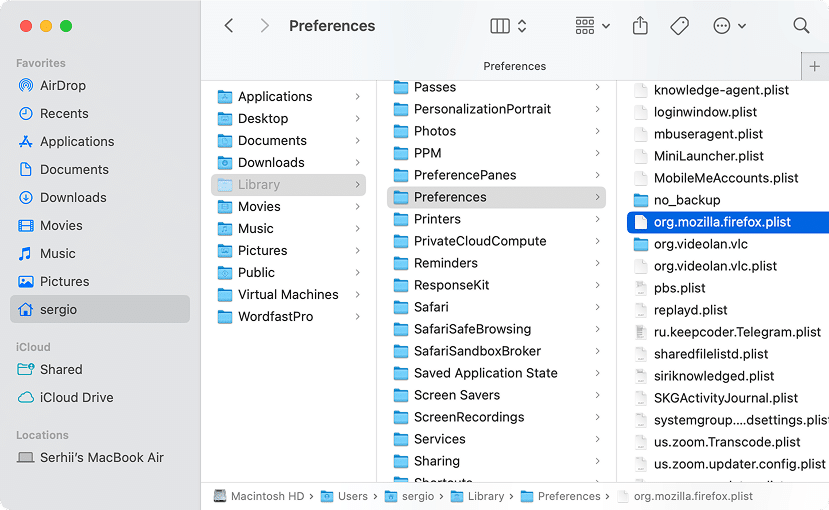Open the More actions ellipsis menu
This screenshot has width=829, height=510.
(x=729, y=25)
